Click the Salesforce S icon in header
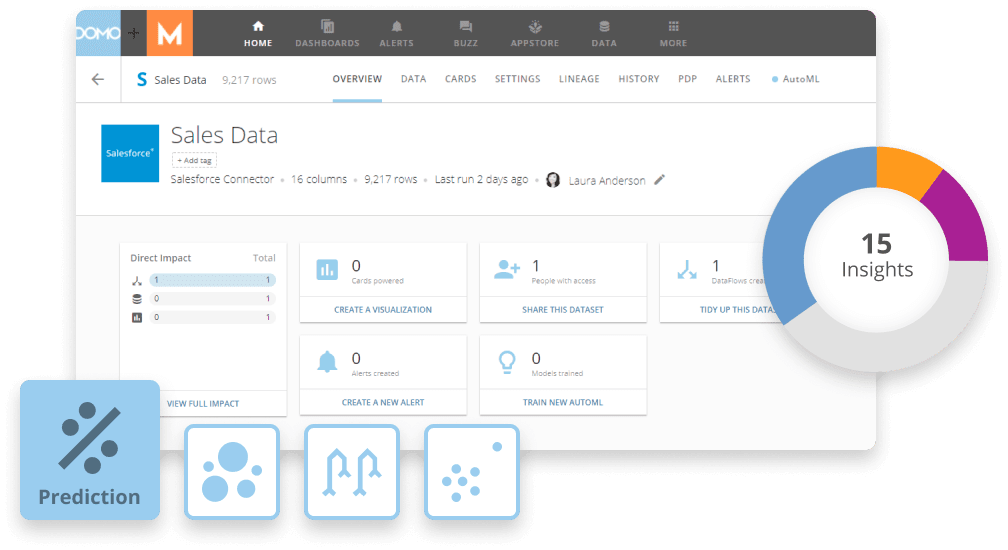 pyautogui.click(x=141, y=79)
